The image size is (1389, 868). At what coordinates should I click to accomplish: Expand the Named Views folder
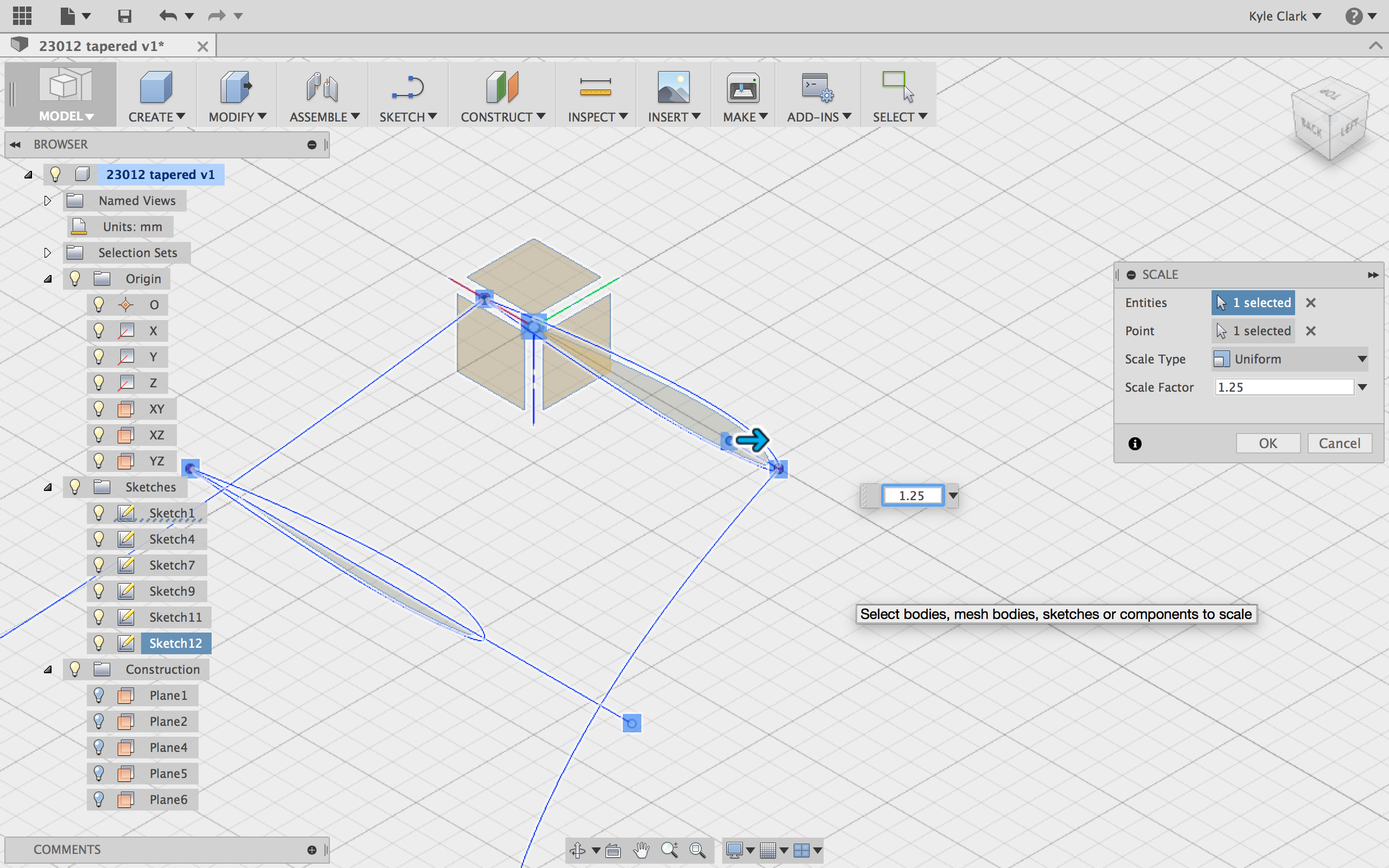point(48,201)
